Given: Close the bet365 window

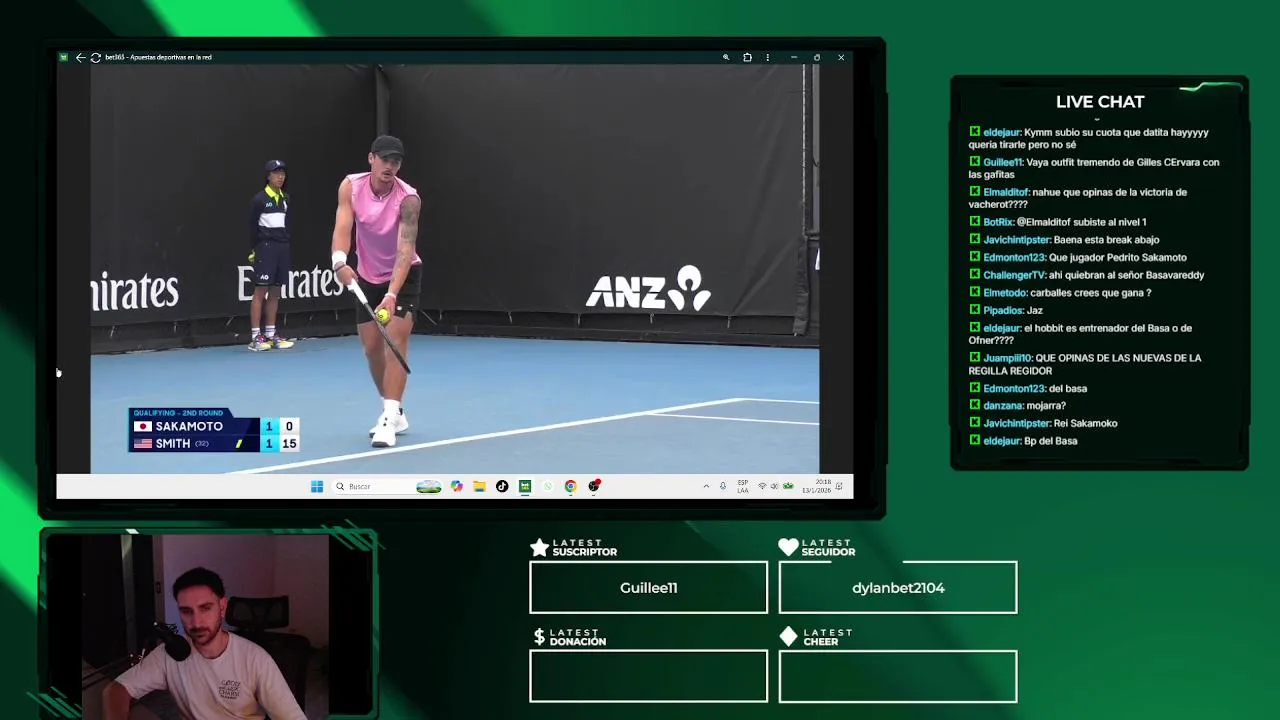Looking at the screenshot, I should pos(841,57).
